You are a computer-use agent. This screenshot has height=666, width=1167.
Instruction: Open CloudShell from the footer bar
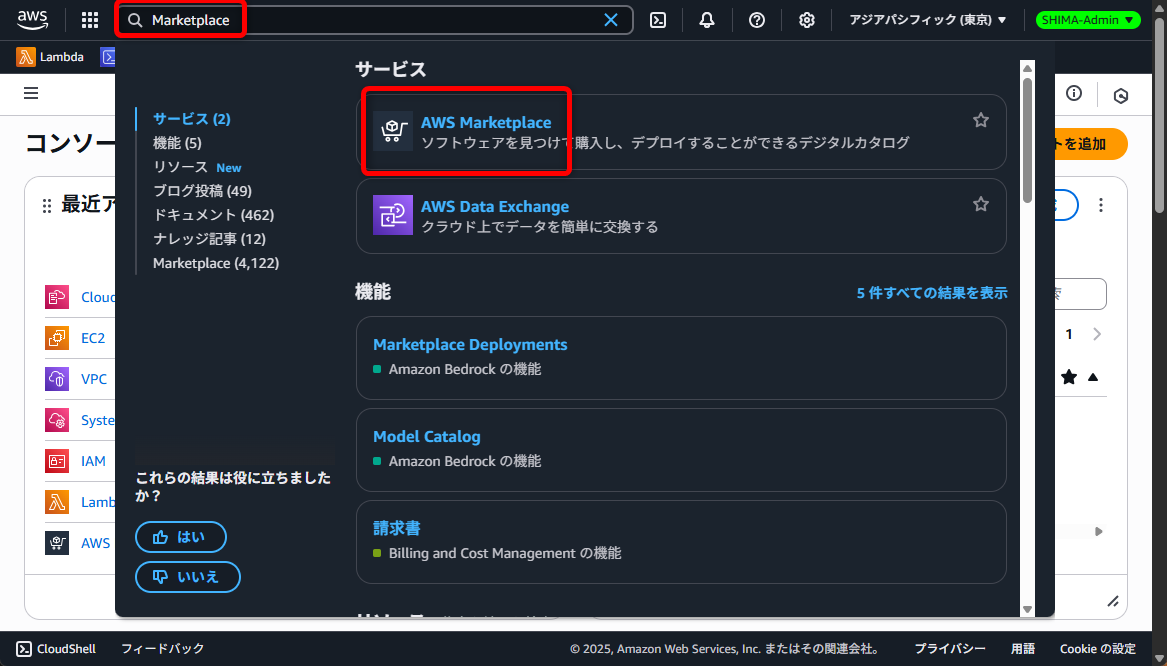57,649
